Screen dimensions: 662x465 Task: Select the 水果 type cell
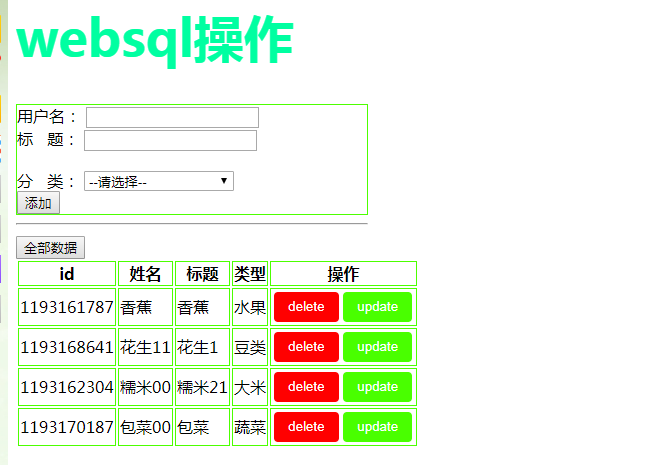coord(250,307)
